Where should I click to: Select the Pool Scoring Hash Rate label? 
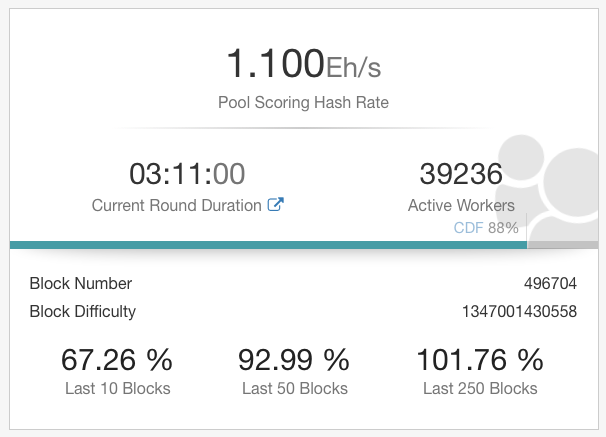point(303,102)
